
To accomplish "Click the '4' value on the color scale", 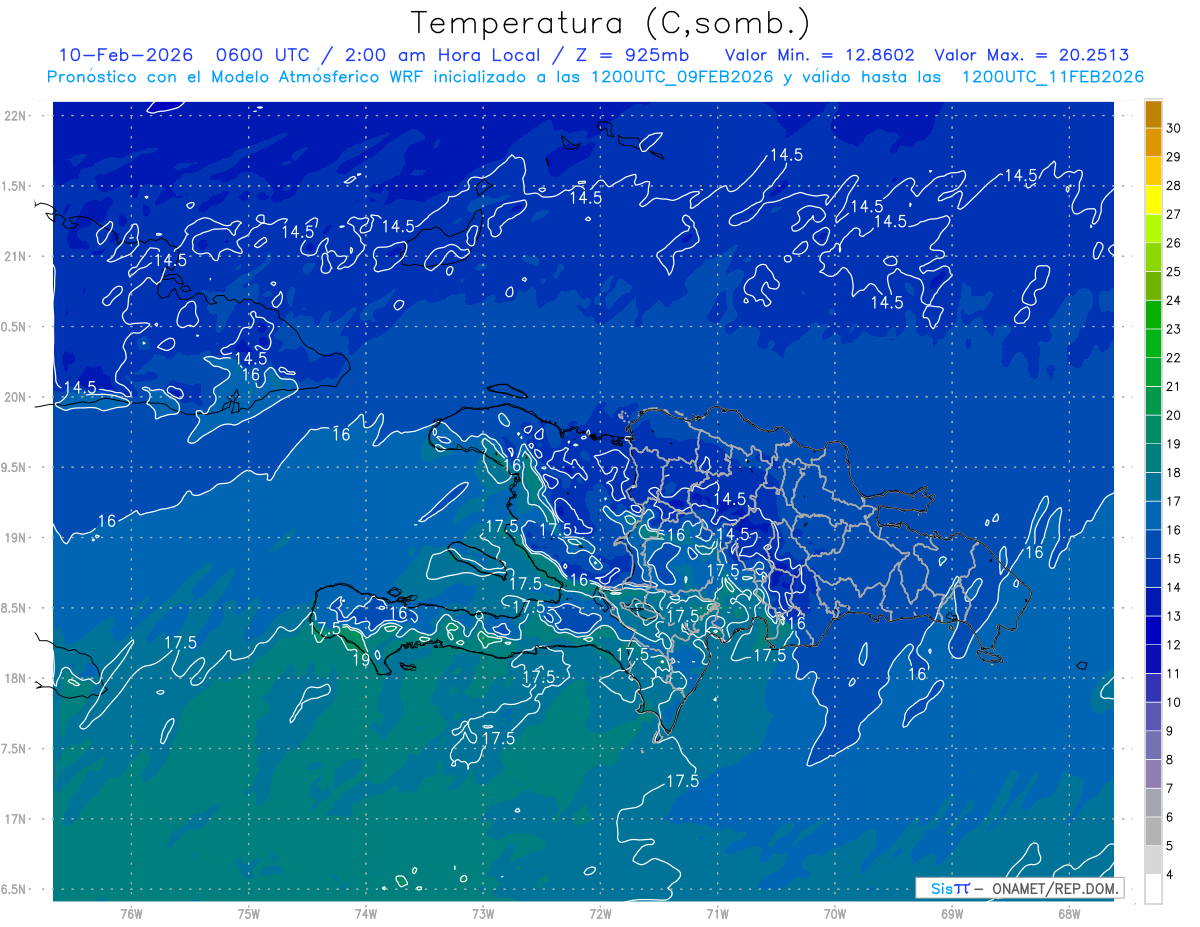I will click(x=1171, y=875).
